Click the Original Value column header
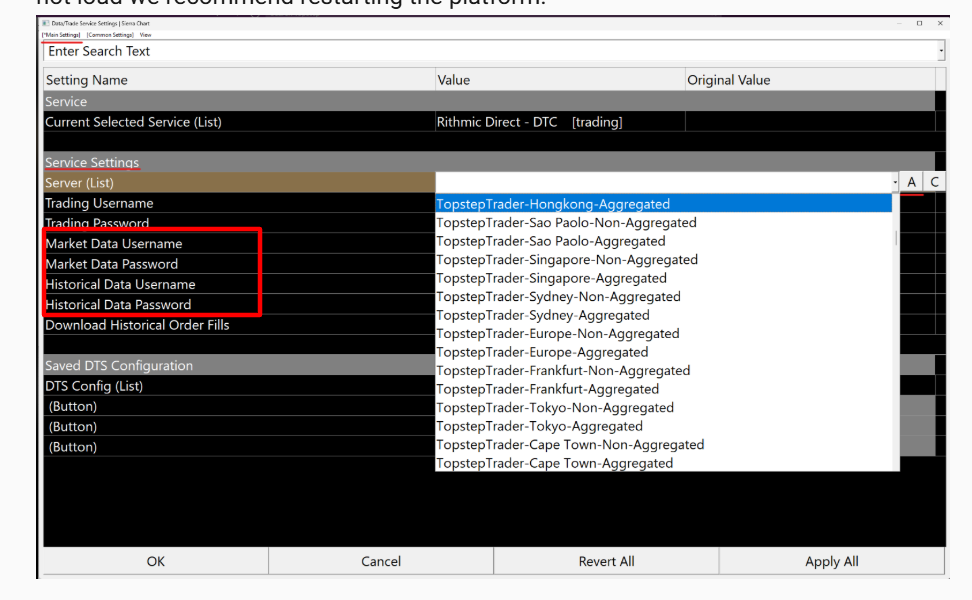 click(x=810, y=80)
